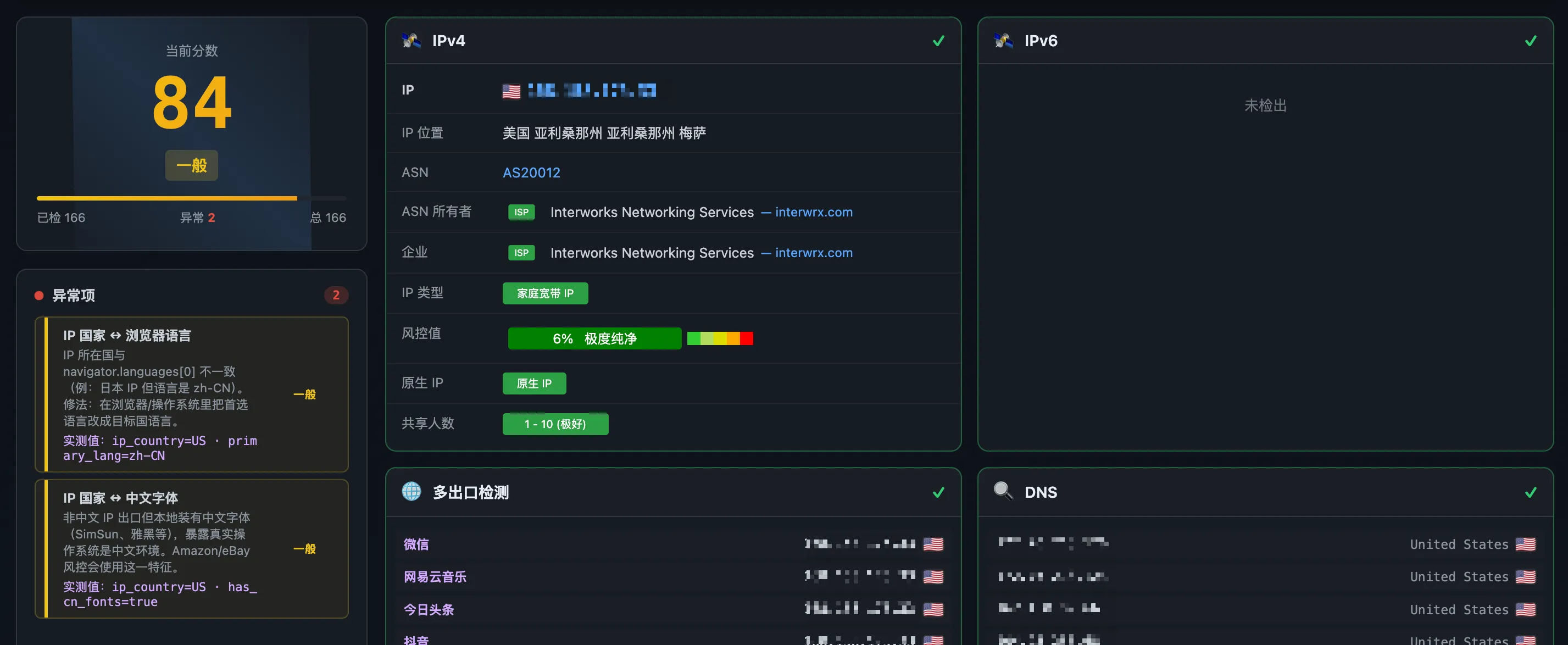
Task: Click the 家庭宽带 IP tag
Action: pyautogui.click(x=546, y=293)
